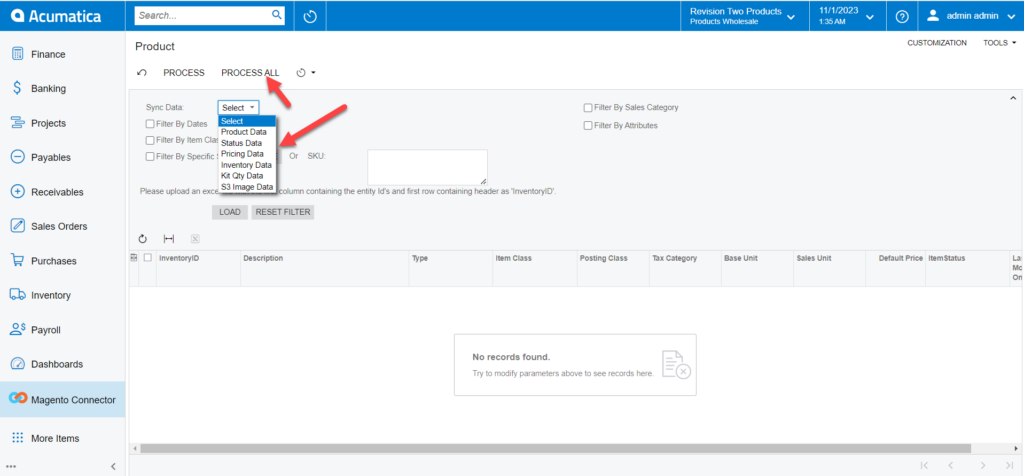Image resolution: width=1024 pixels, height=476 pixels.
Task: Open the recent history clock icon
Action: (310, 16)
